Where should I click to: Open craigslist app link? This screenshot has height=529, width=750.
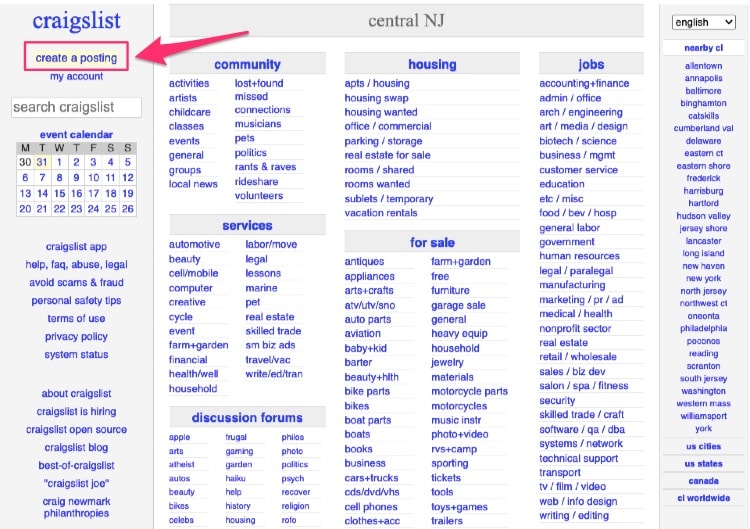(76, 247)
